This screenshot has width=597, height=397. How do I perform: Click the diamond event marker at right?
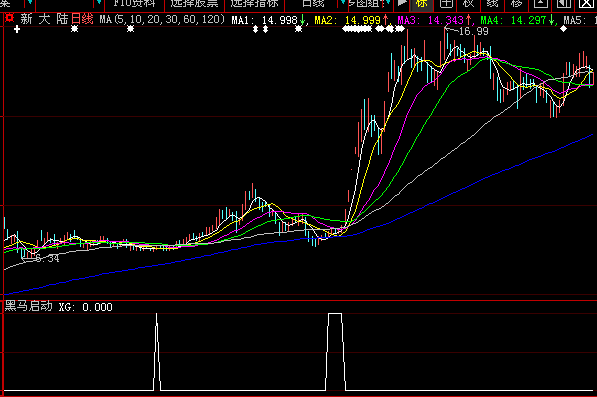point(563,29)
